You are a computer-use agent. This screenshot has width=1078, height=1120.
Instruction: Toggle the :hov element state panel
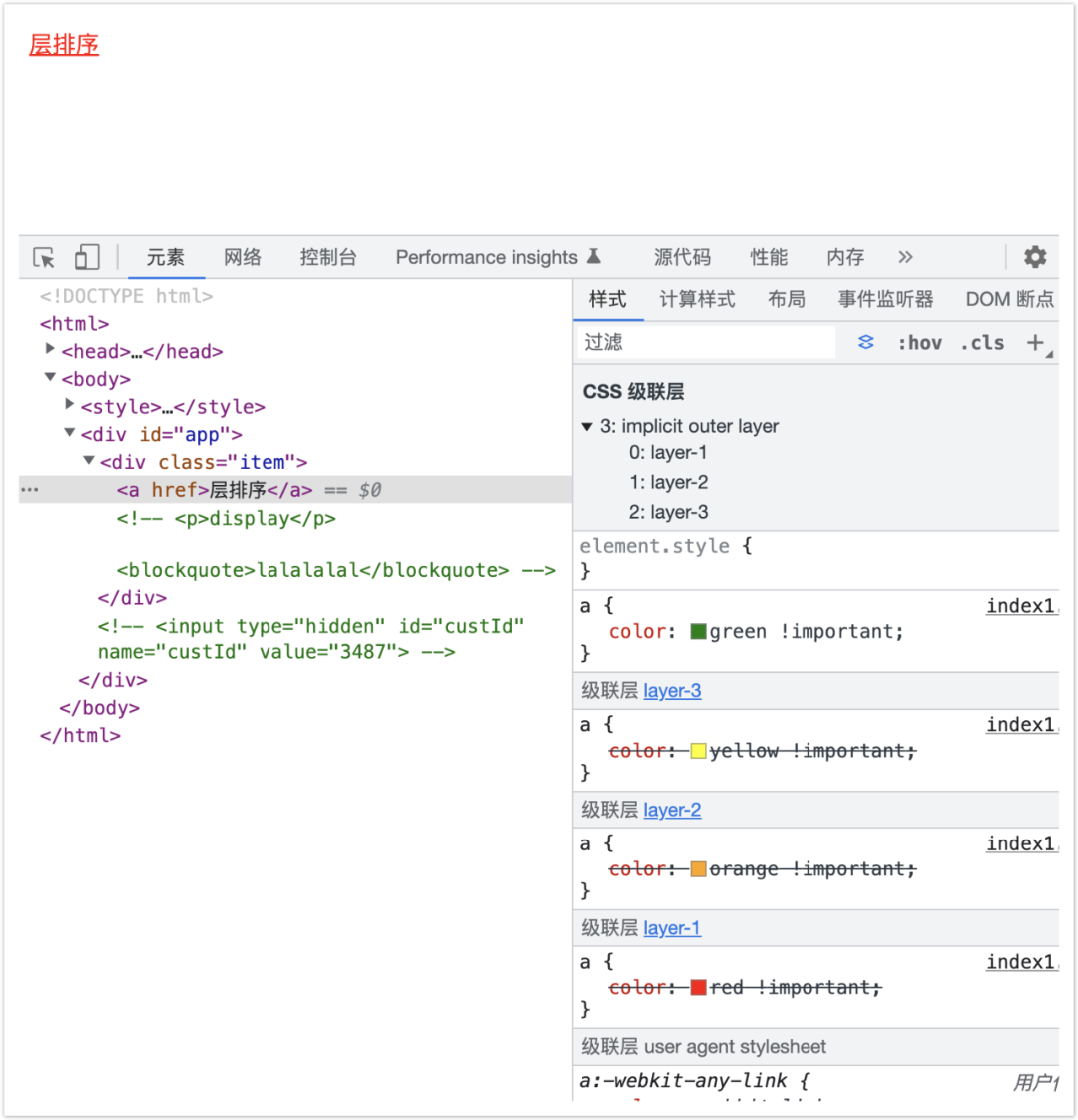click(x=920, y=343)
